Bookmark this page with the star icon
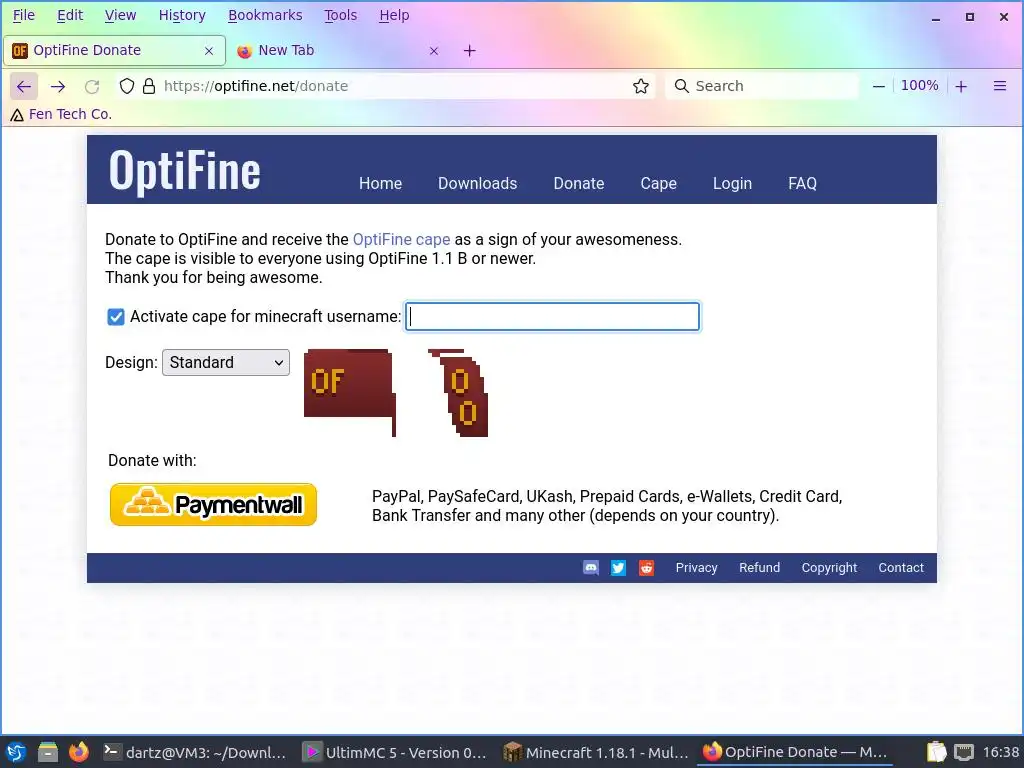The height and width of the screenshot is (768, 1024). 641,86
